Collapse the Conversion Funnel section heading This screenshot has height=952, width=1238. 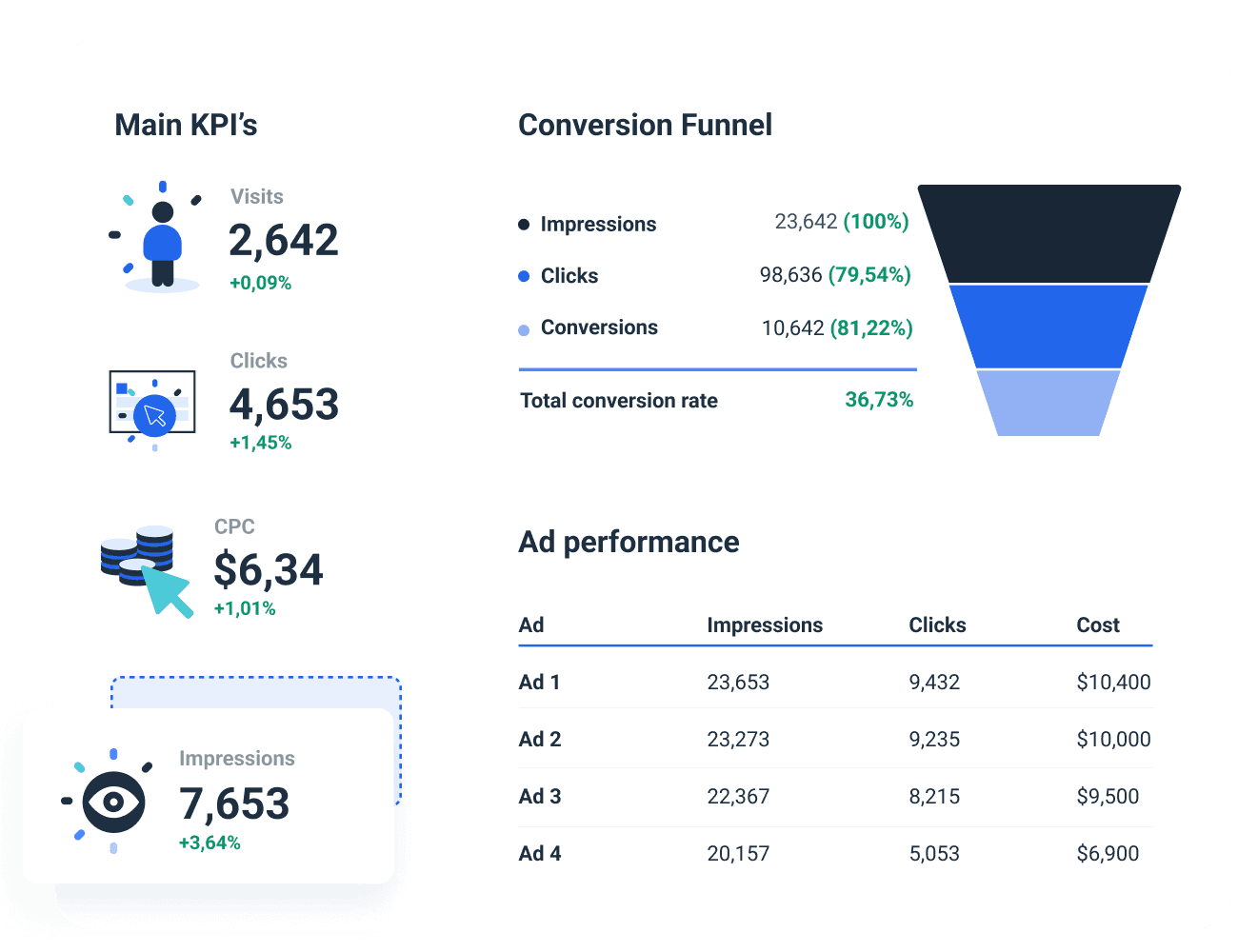[x=645, y=125]
